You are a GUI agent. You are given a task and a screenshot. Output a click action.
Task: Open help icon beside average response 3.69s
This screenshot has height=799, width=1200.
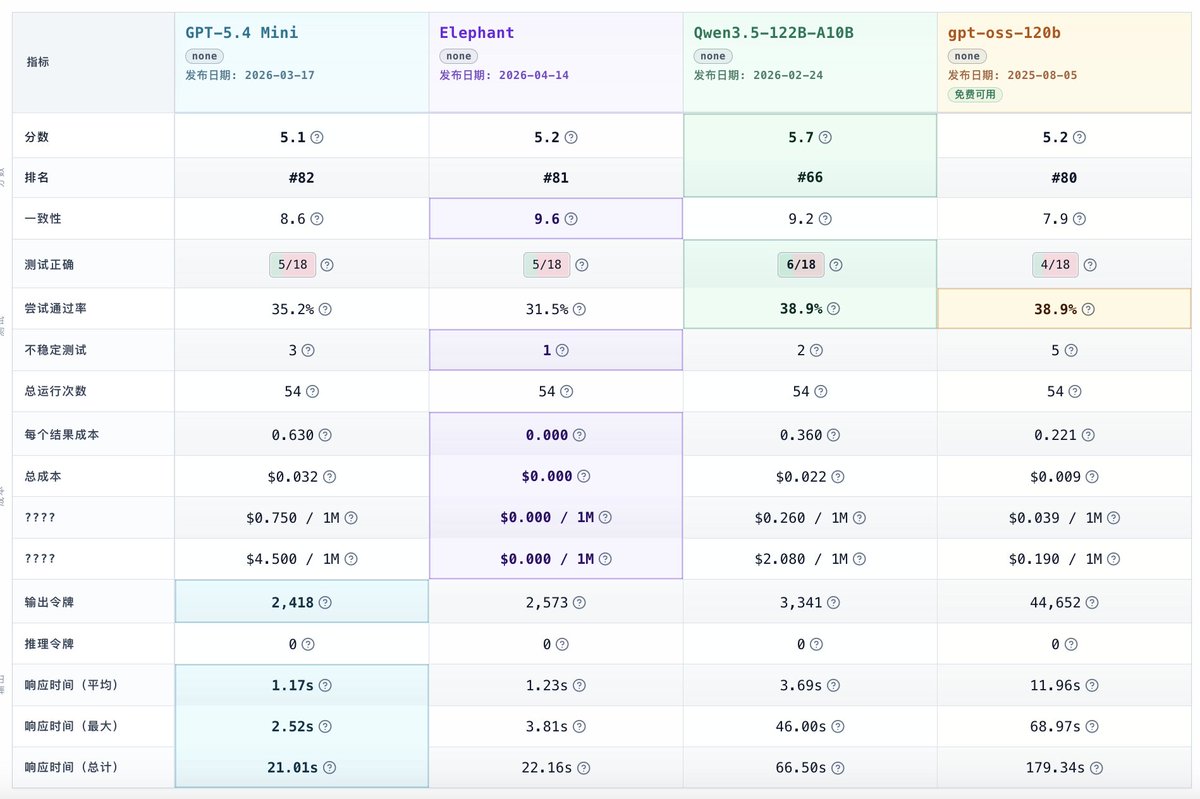[833, 686]
